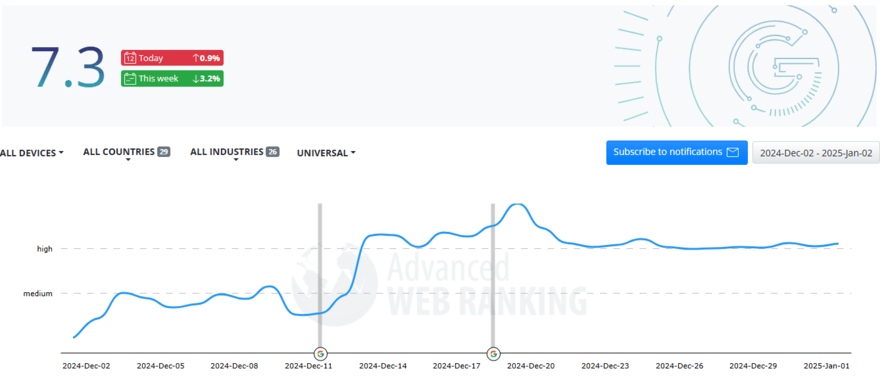Click the calendar icon in Today badge
This screenshot has height=377, width=880.
pos(129,58)
